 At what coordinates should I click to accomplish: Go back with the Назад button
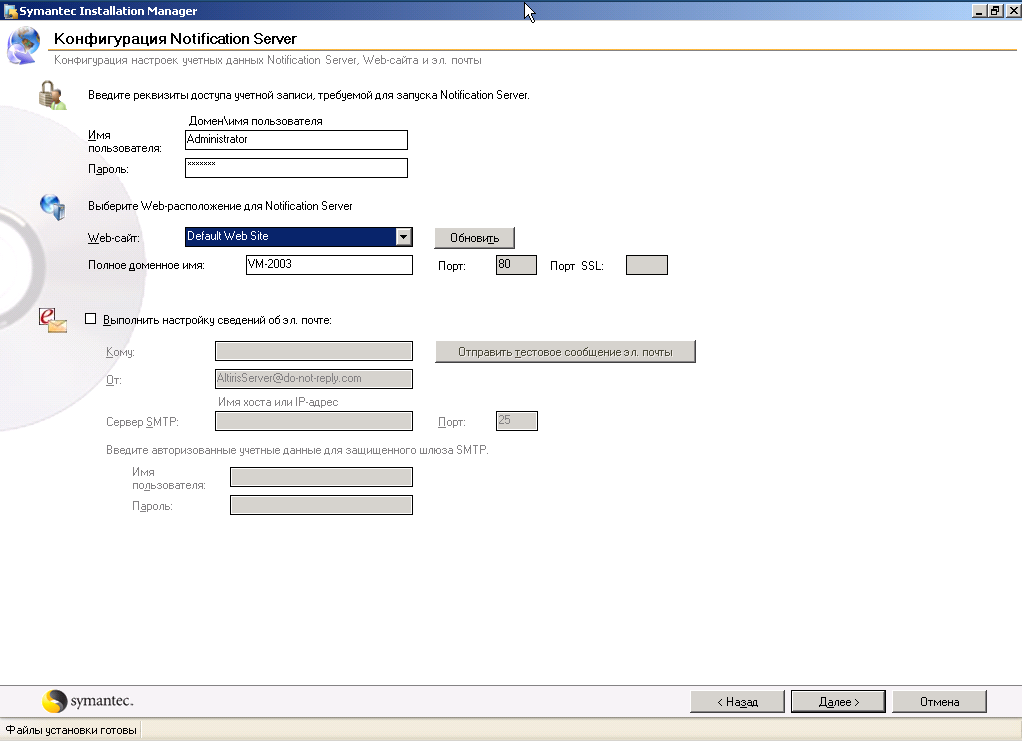pos(737,702)
